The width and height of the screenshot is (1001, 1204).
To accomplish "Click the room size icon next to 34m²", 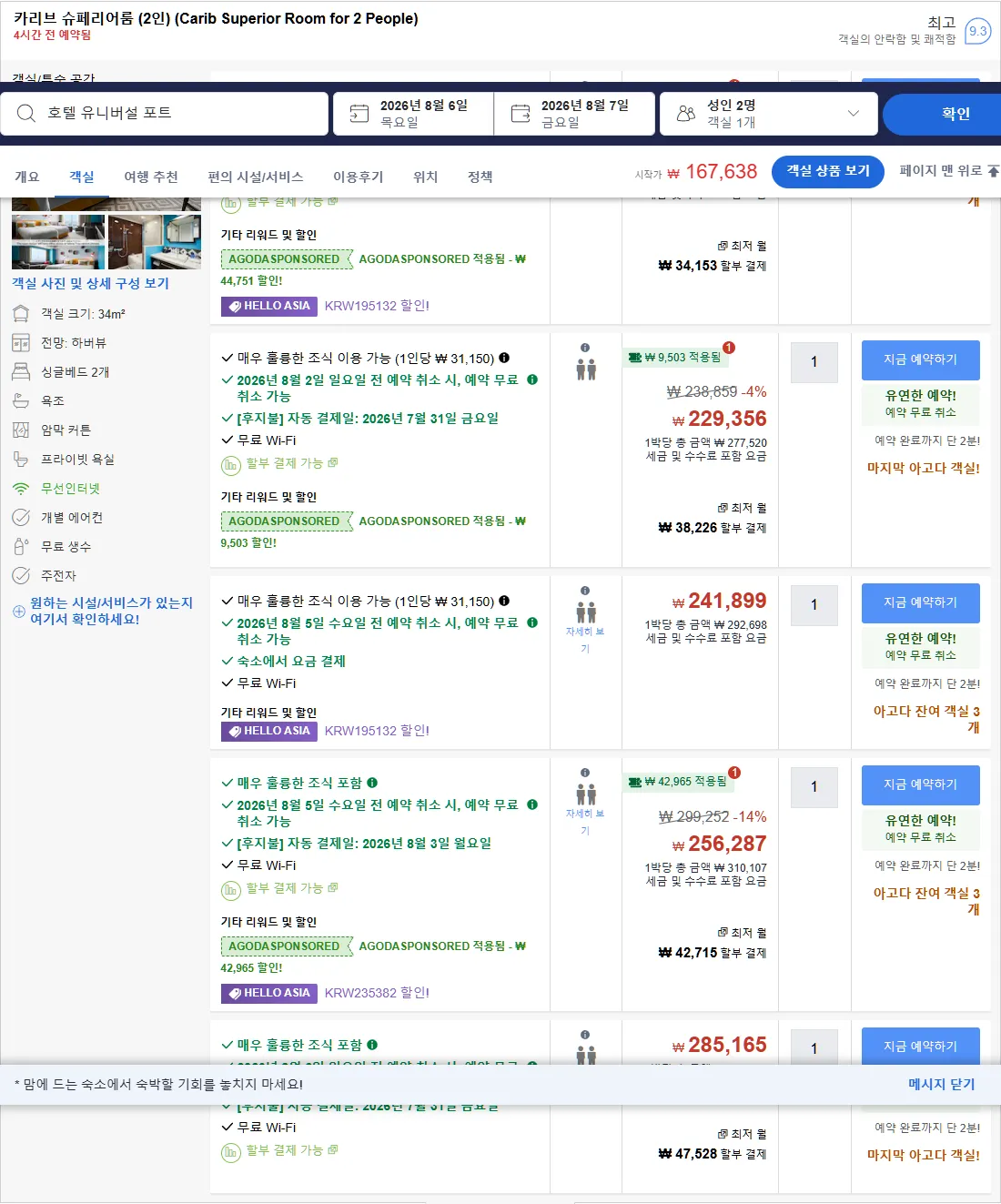I will click(21, 314).
